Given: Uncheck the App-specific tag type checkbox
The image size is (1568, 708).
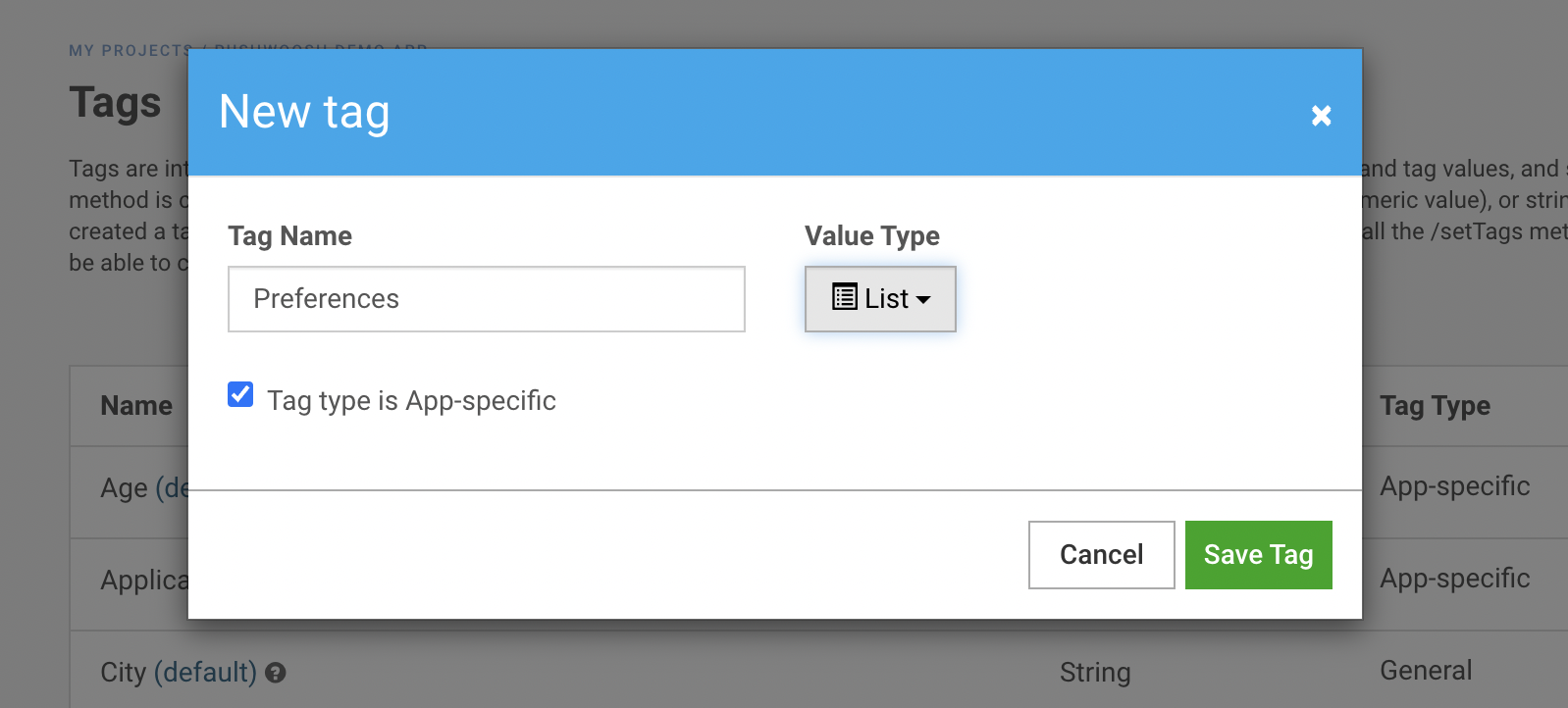Looking at the screenshot, I should tap(240, 394).
